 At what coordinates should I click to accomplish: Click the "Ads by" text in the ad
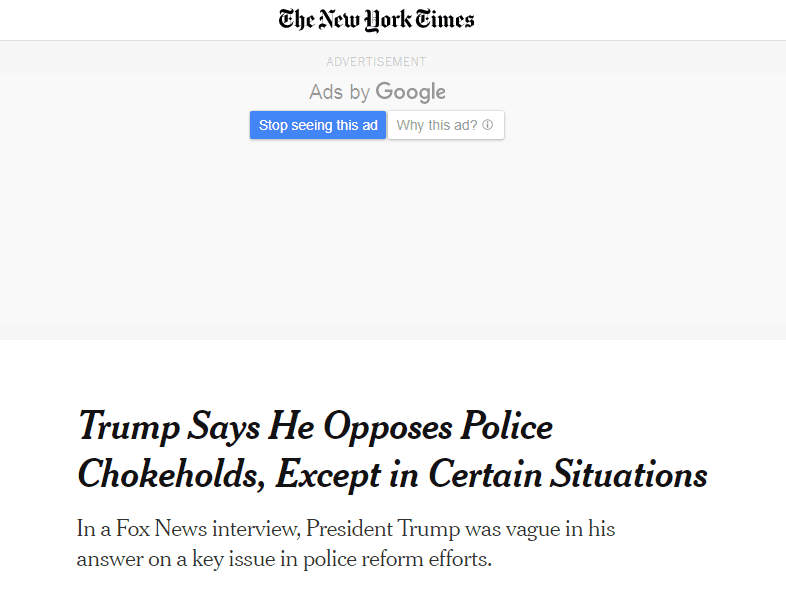point(339,93)
